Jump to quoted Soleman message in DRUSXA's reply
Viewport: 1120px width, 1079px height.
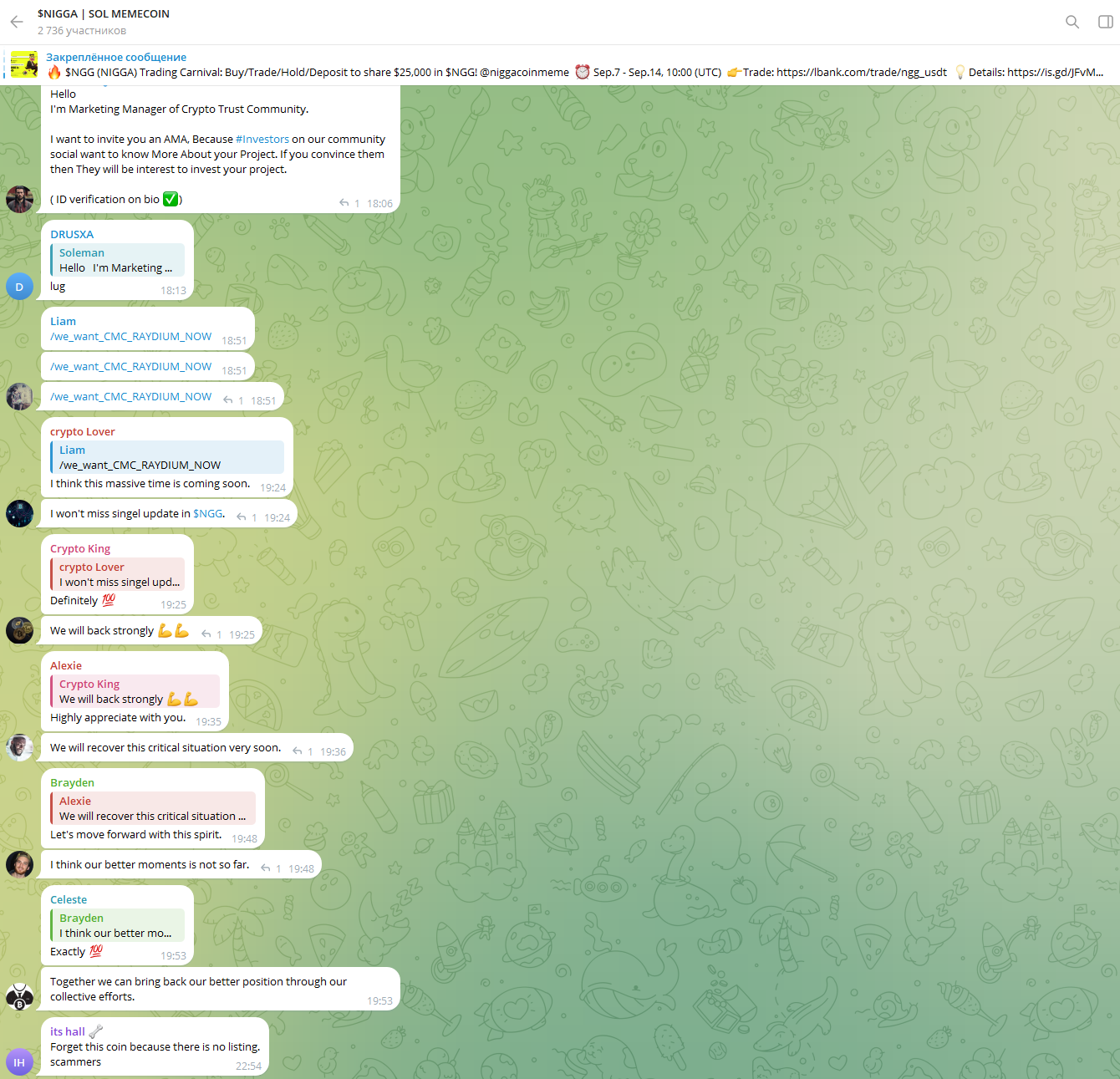117,260
